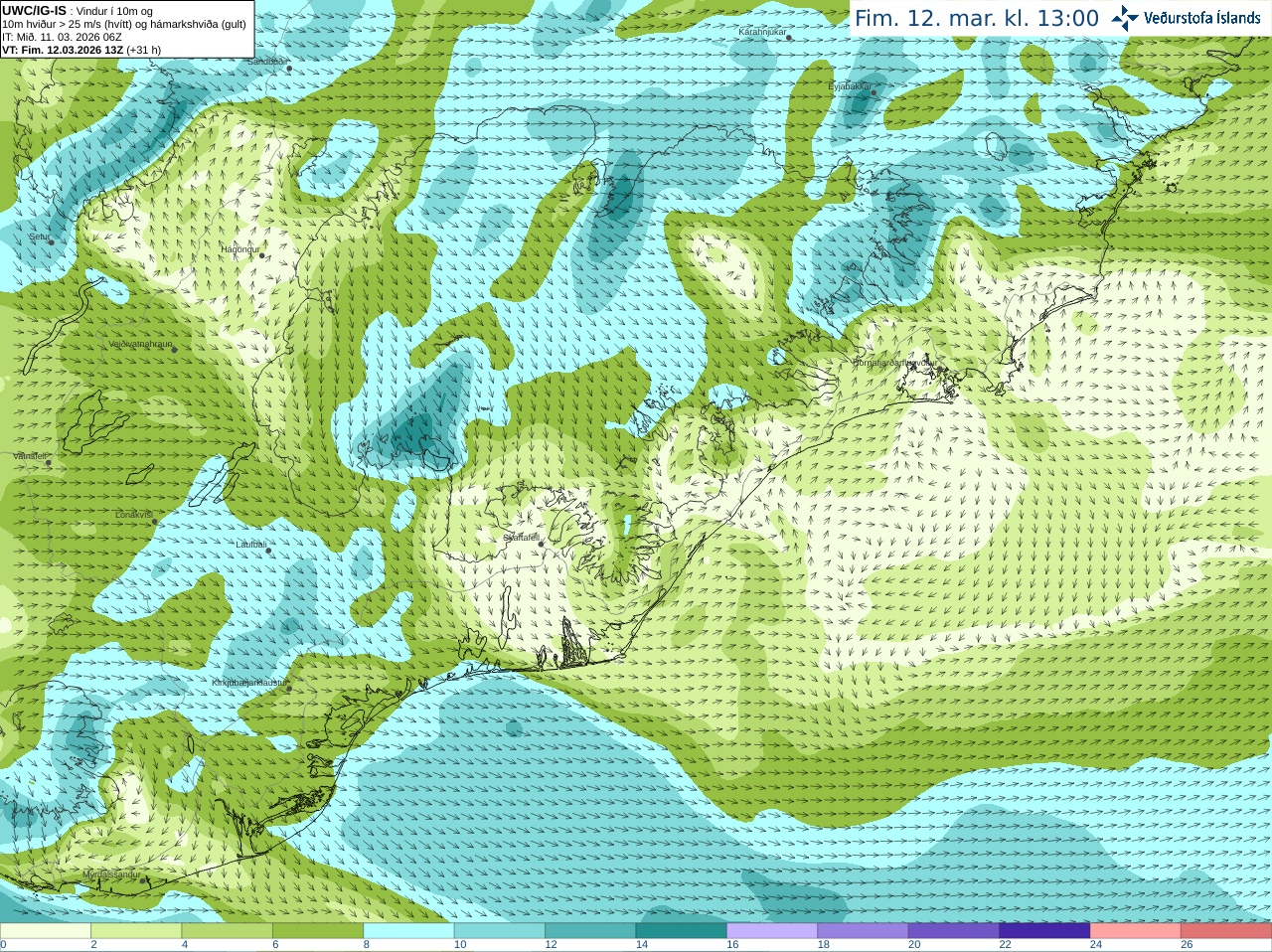Select the Kárahnjúkar station marker
The image size is (1272, 952).
[x=790, y=37]
